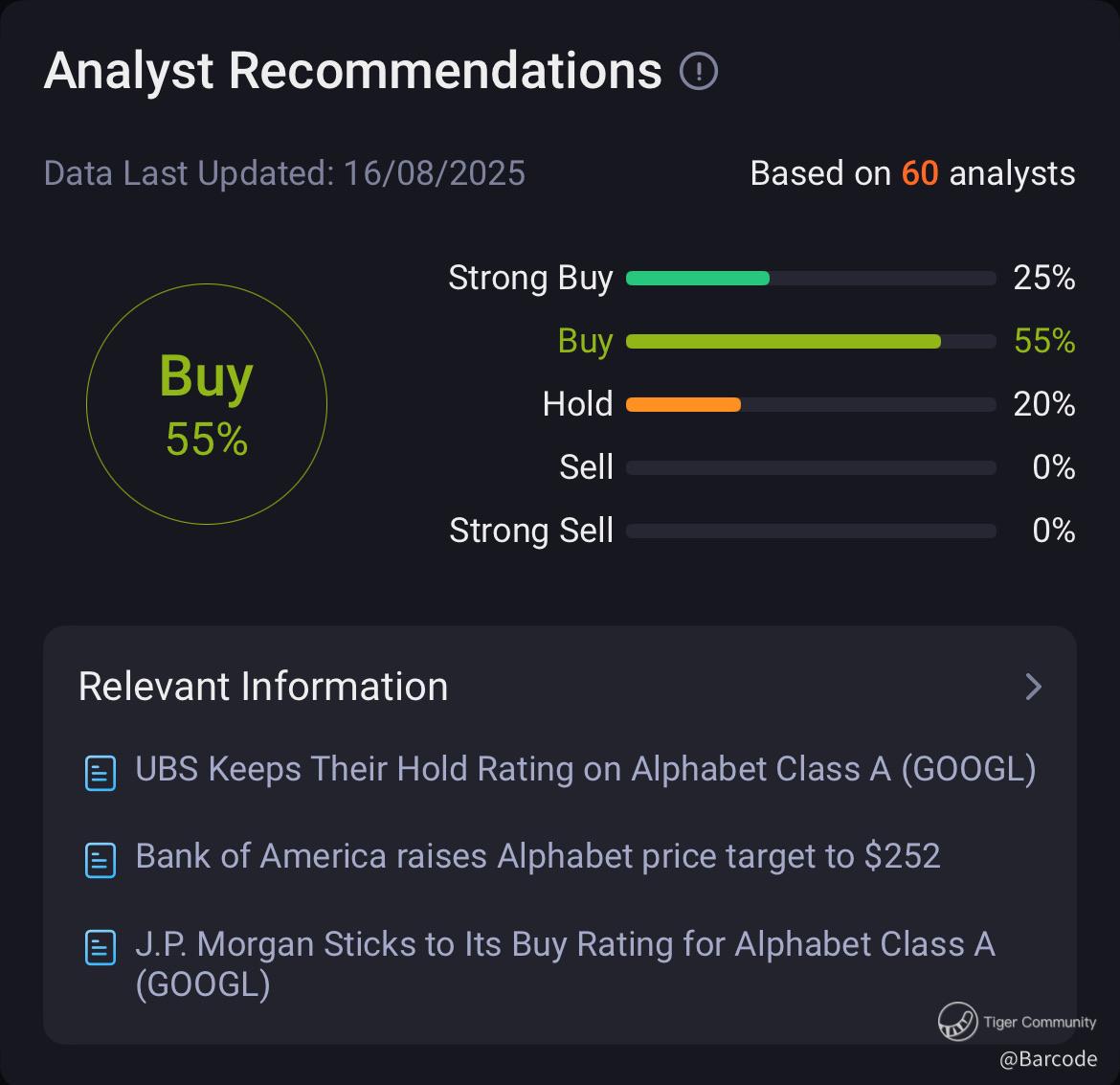Click the empty Sell rating bar
Image resolution: width=1120 pixels, height=1085 pixels.
pyautogui.click(x=811, y=468)
